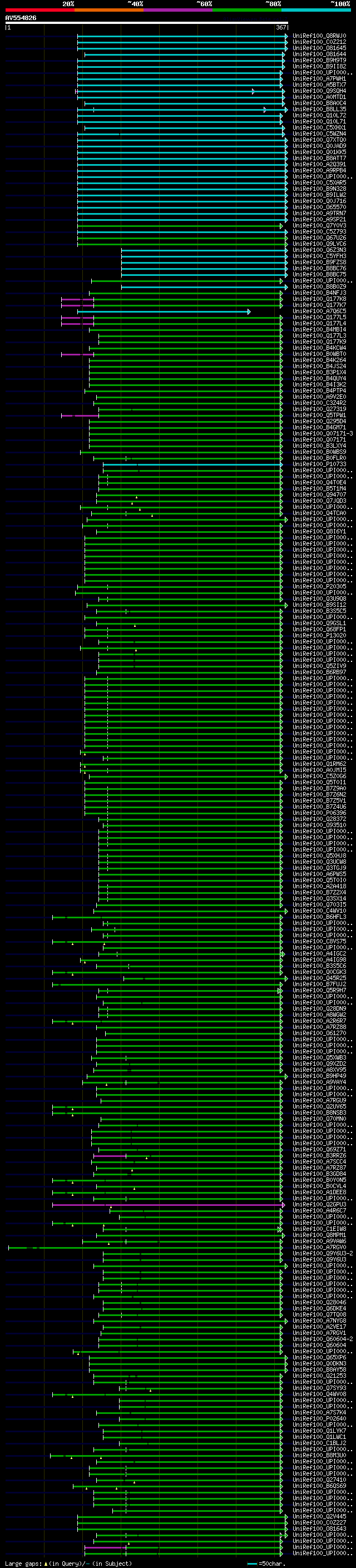Image resolution: width=356 pixels, height=1568 pixels.
Task: Open entry UniRef100_P20305
Action: 319,587
